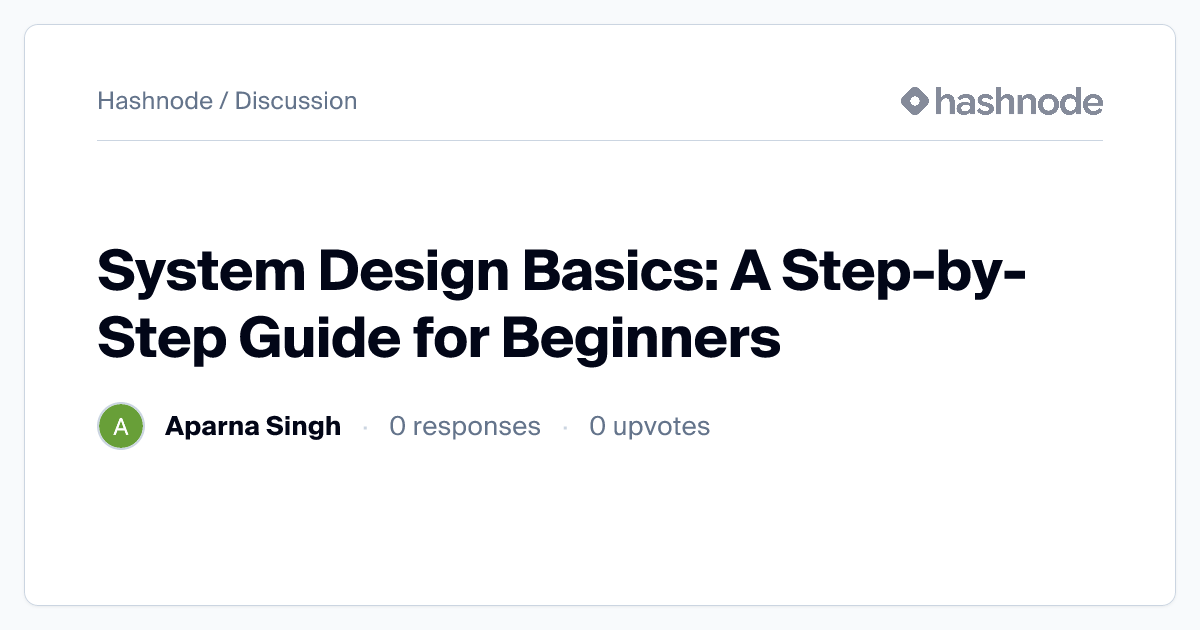This screenshot has height=630, width=1200.
Task: Click the slash separator in the breadcrumb
Action: (224, 101)
